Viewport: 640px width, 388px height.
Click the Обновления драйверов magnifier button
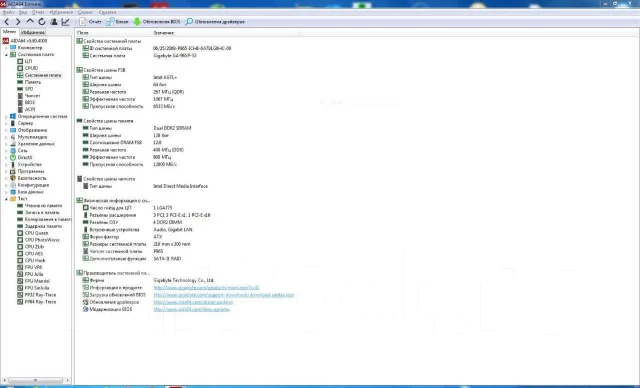(x=215, y=22)
